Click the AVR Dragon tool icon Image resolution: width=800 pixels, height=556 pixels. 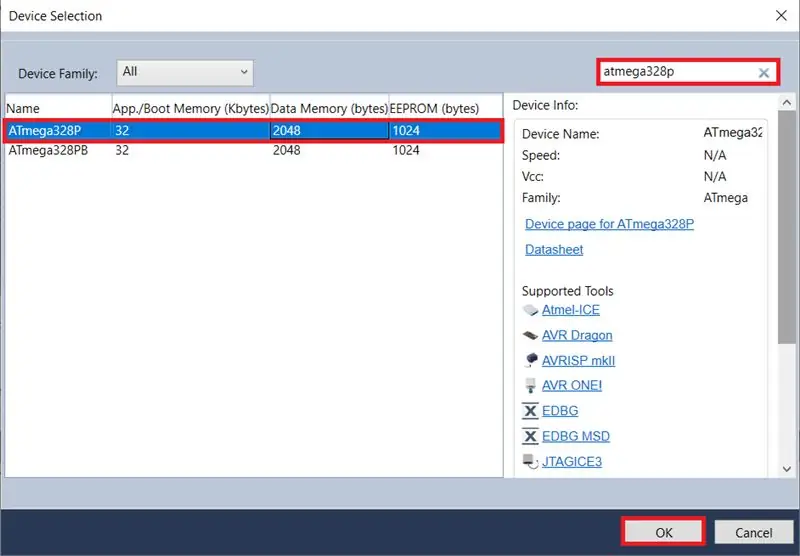coord(531,335)
